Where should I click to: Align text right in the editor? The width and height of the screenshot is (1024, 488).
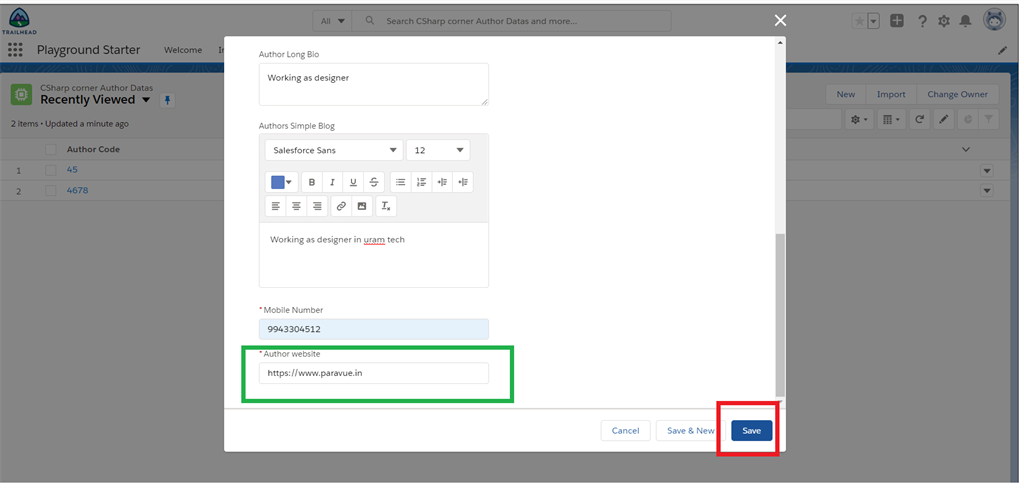(x=317, y=206)
